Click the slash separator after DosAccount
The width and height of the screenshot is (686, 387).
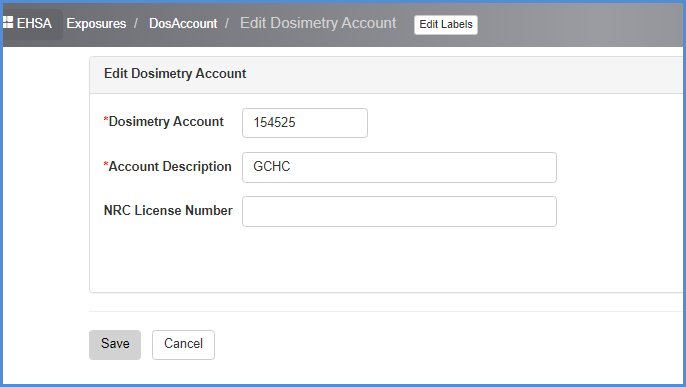click(x=227, y=24)
